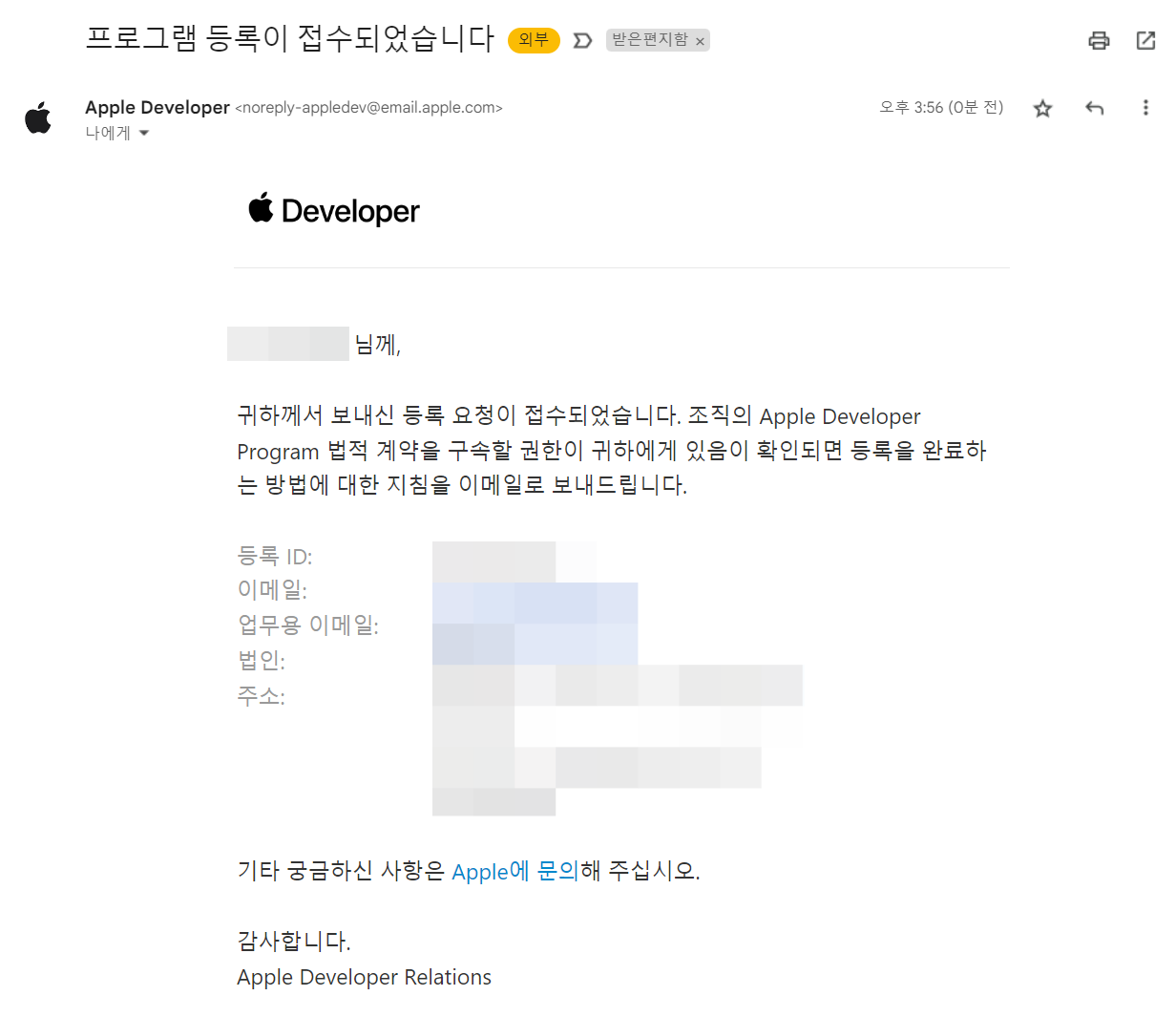The height and width of the screenshot is (1017, 1176).
Task: Remove the 받은편지함 label with x
Action: (x=700, y=41)
